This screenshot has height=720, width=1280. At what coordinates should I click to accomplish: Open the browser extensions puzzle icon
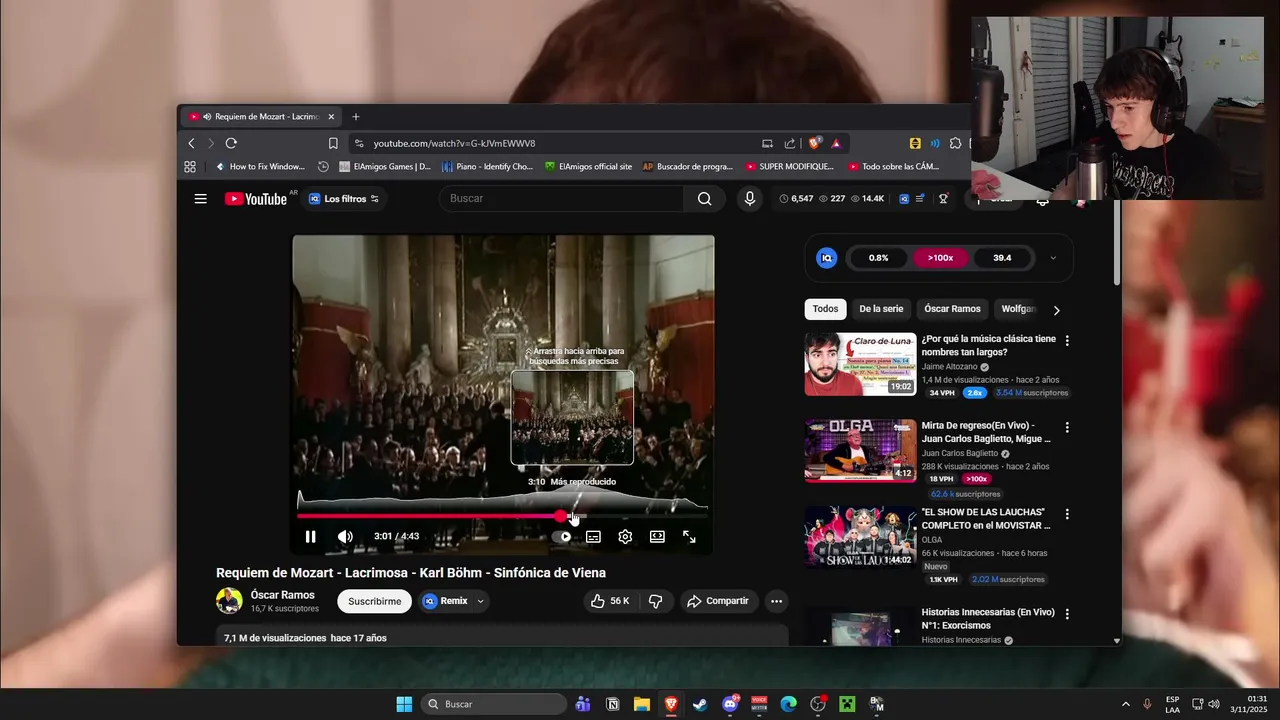point(955,143)
